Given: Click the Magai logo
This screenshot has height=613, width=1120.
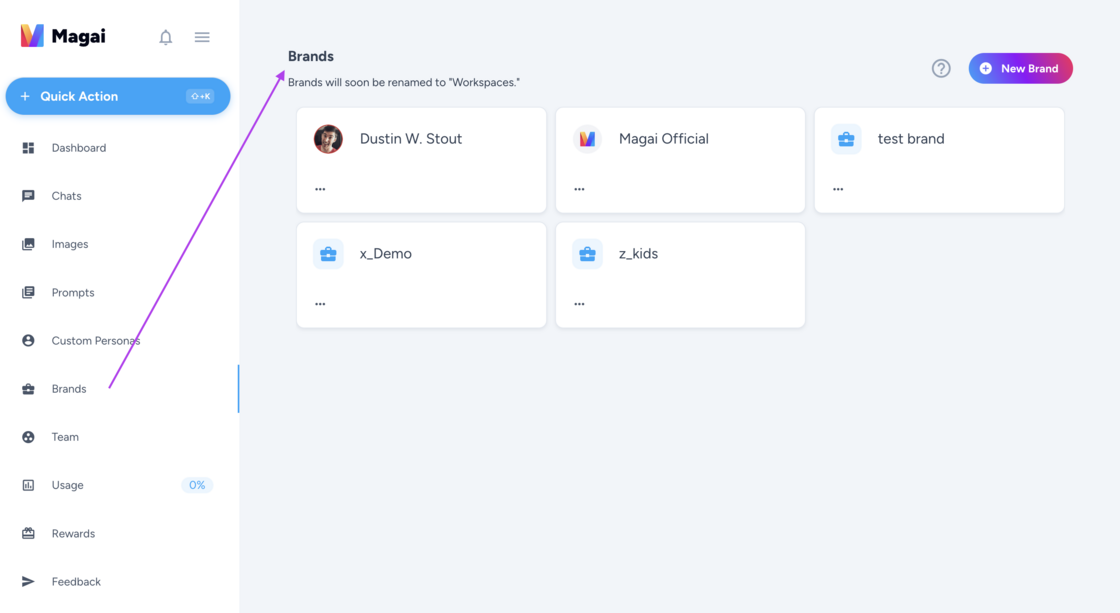Looking at the screenshot, I should [x=63, y=36].
